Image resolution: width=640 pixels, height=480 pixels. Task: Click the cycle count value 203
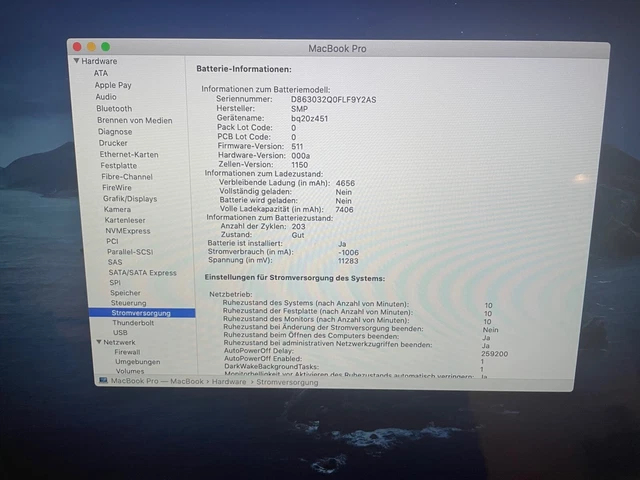pyautogui.click(x=298, y=227)
